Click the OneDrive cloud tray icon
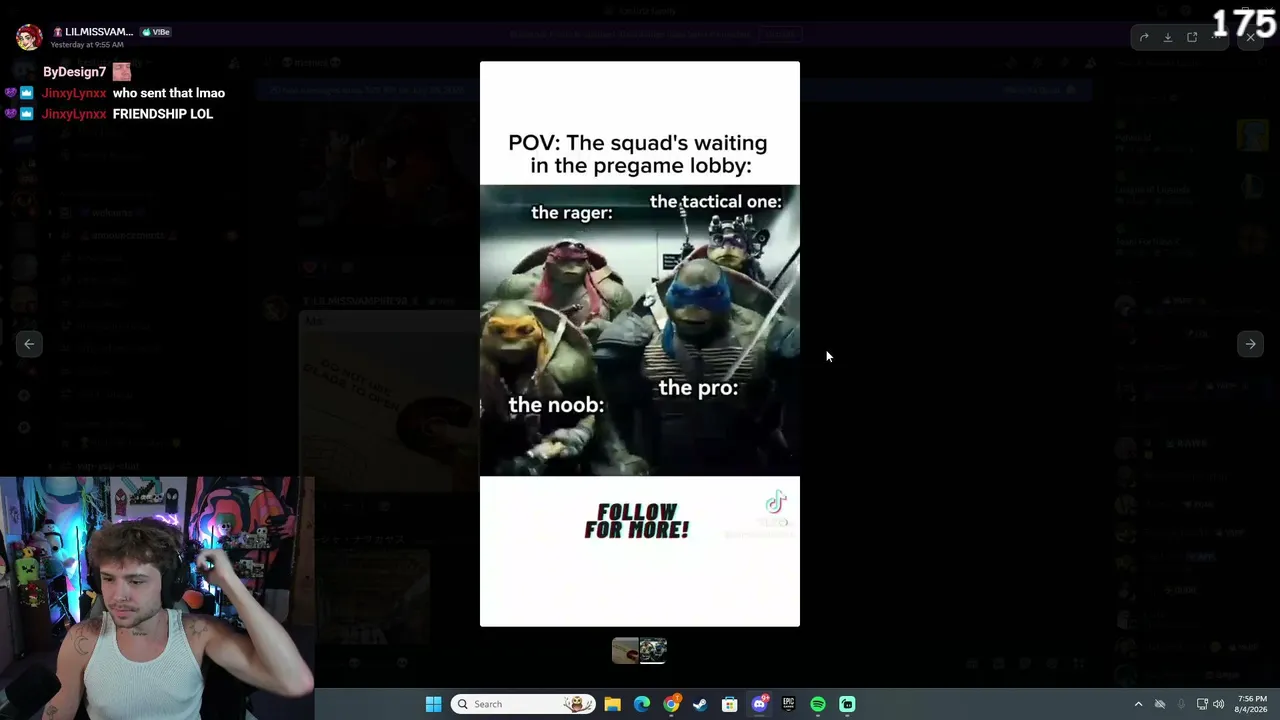This screenshot has width=1280, height=720. [x=1160, y=704]
